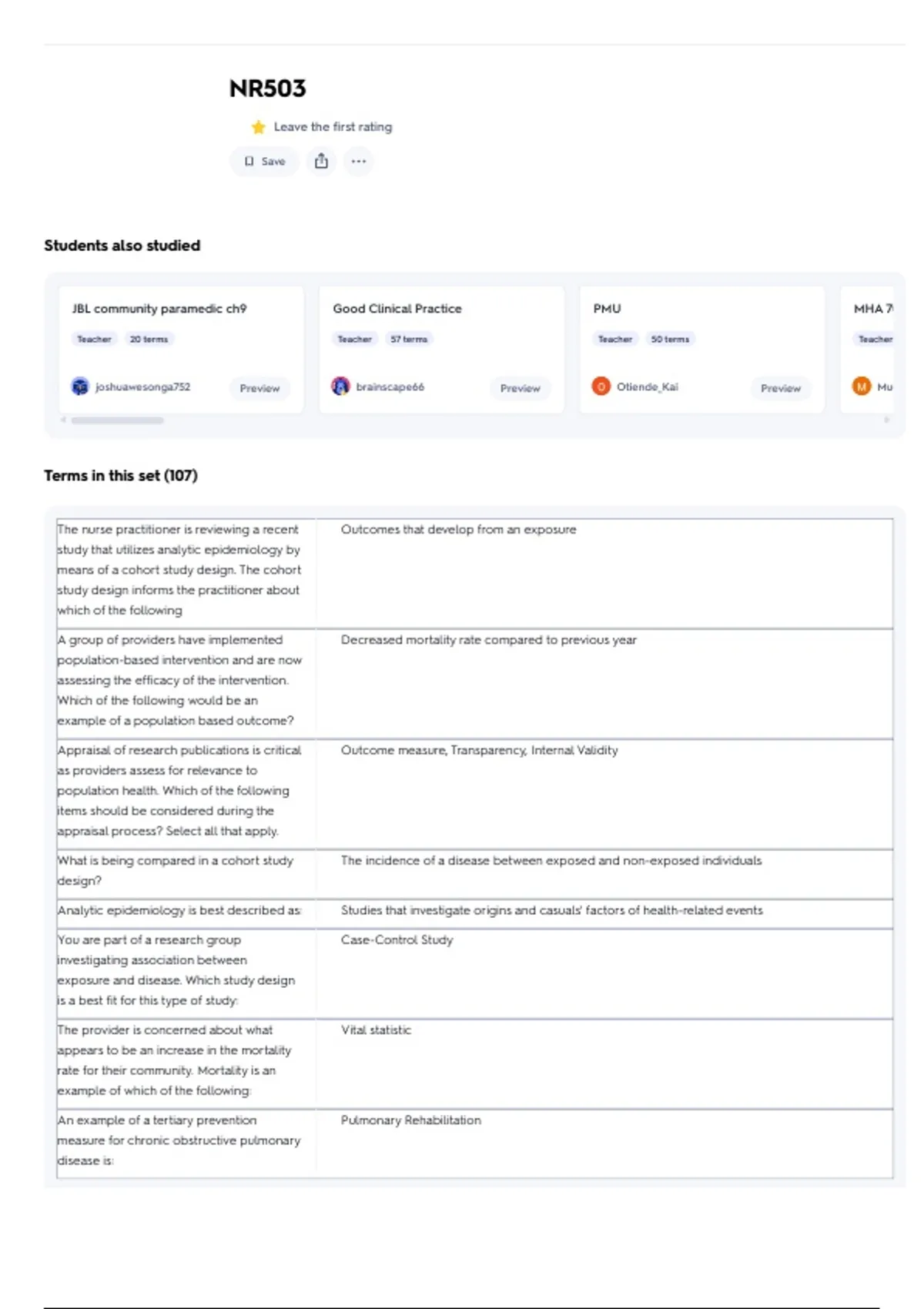Click brainscape66's profile avatar
The image size is (924, 1309).
[340, 387]
